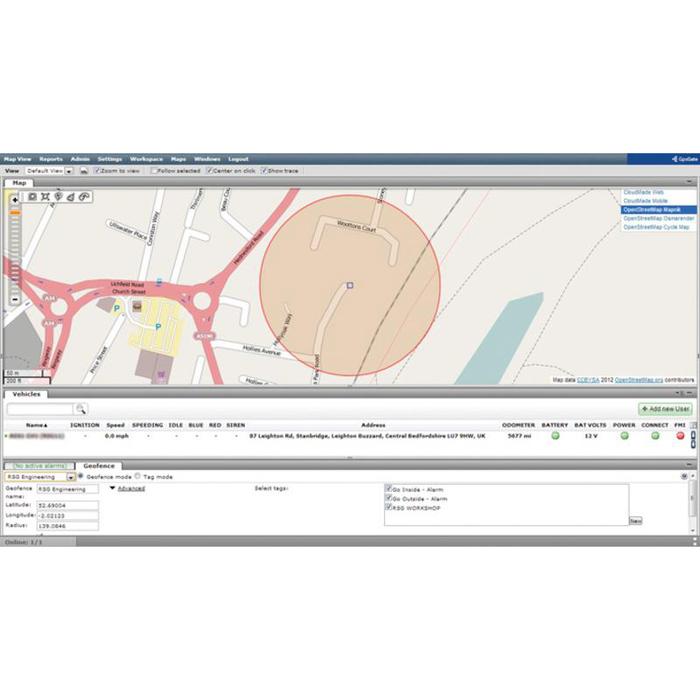Click the map zoom in plus button

point(15,200)
